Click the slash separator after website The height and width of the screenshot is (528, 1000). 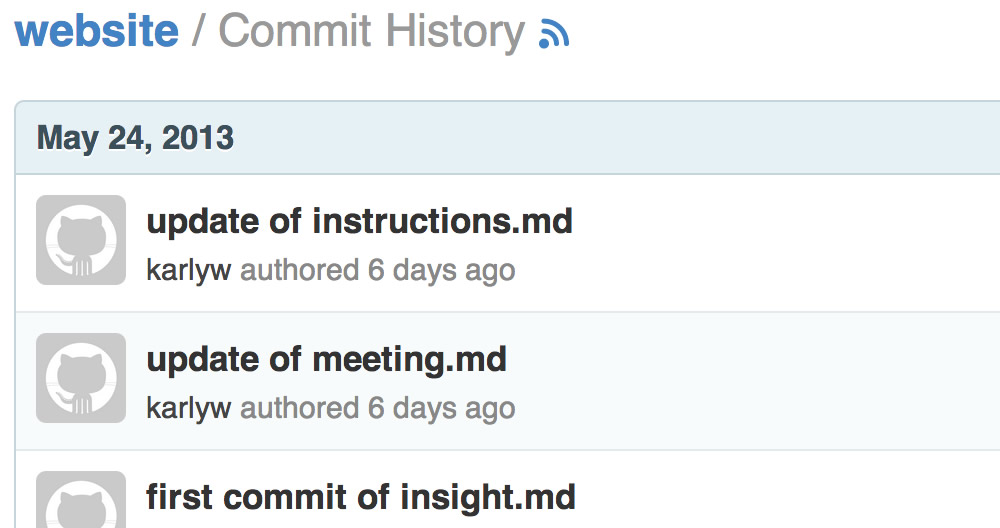[198, 32]
